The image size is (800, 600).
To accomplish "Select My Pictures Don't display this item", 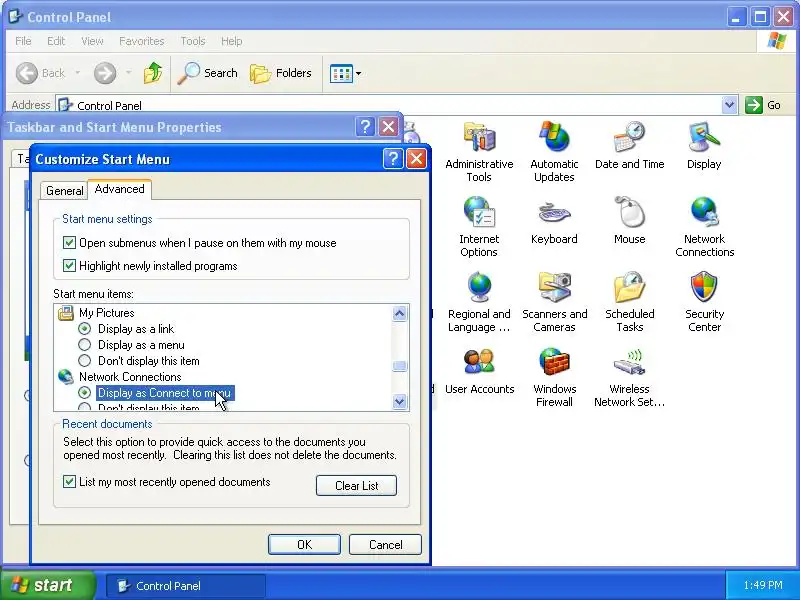I will tap(85, 361).
